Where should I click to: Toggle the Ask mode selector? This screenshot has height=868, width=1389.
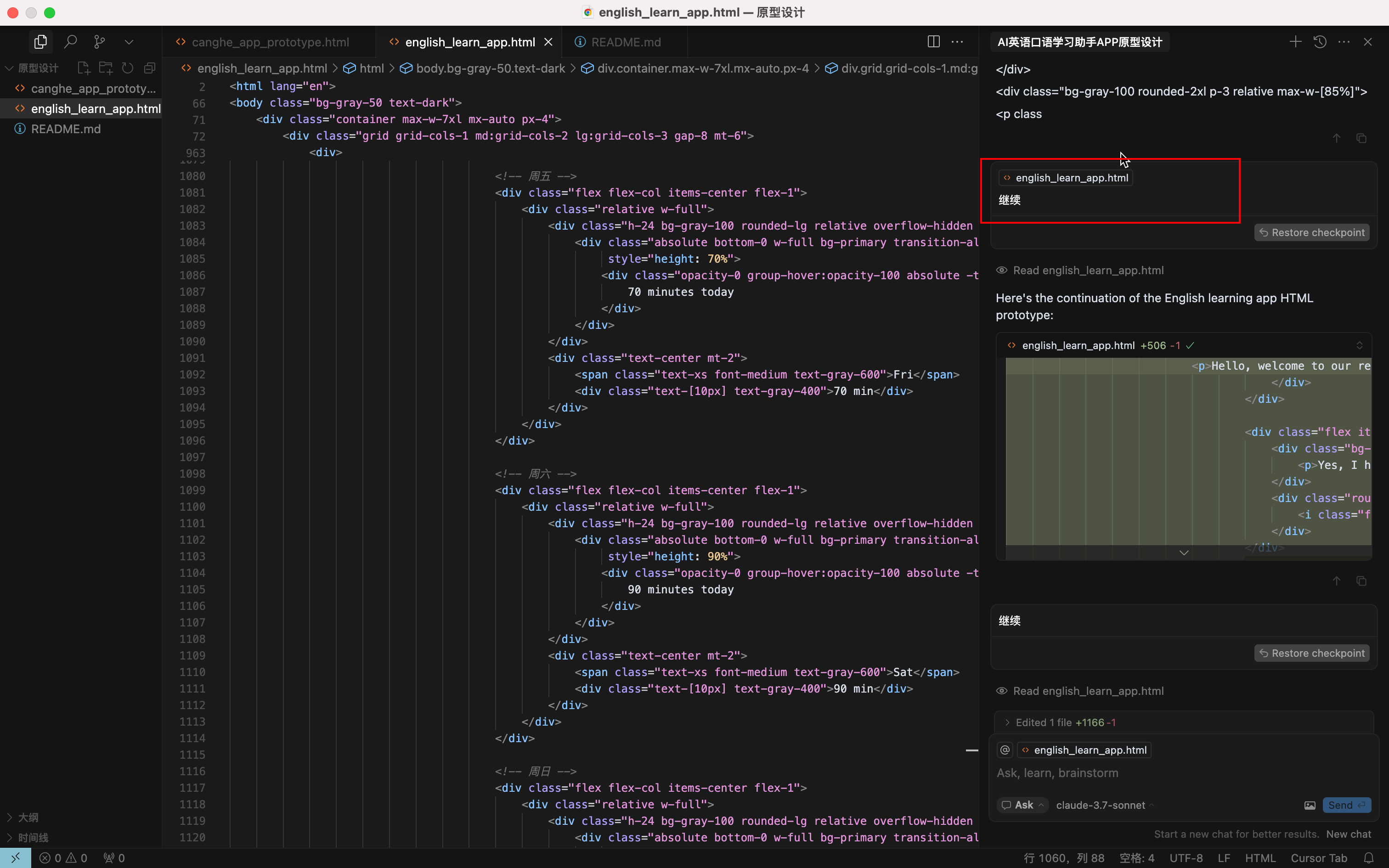click(1023, 805)
